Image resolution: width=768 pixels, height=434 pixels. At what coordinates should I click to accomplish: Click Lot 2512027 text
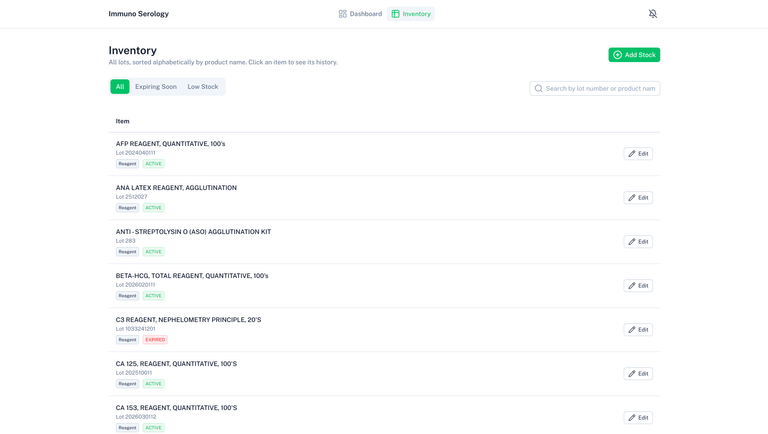tap(131, 197)
